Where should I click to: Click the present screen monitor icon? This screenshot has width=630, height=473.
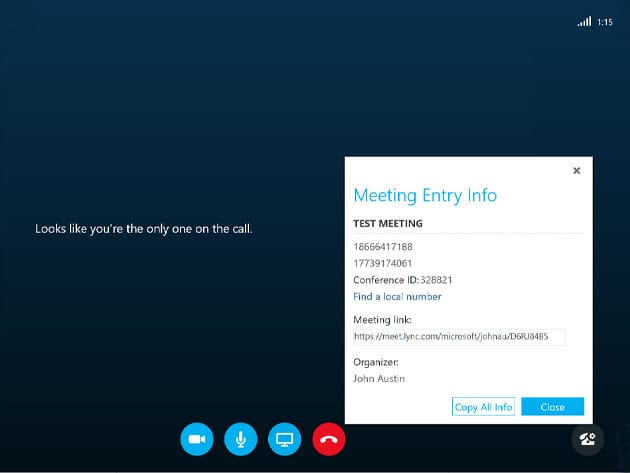(284, 439)
